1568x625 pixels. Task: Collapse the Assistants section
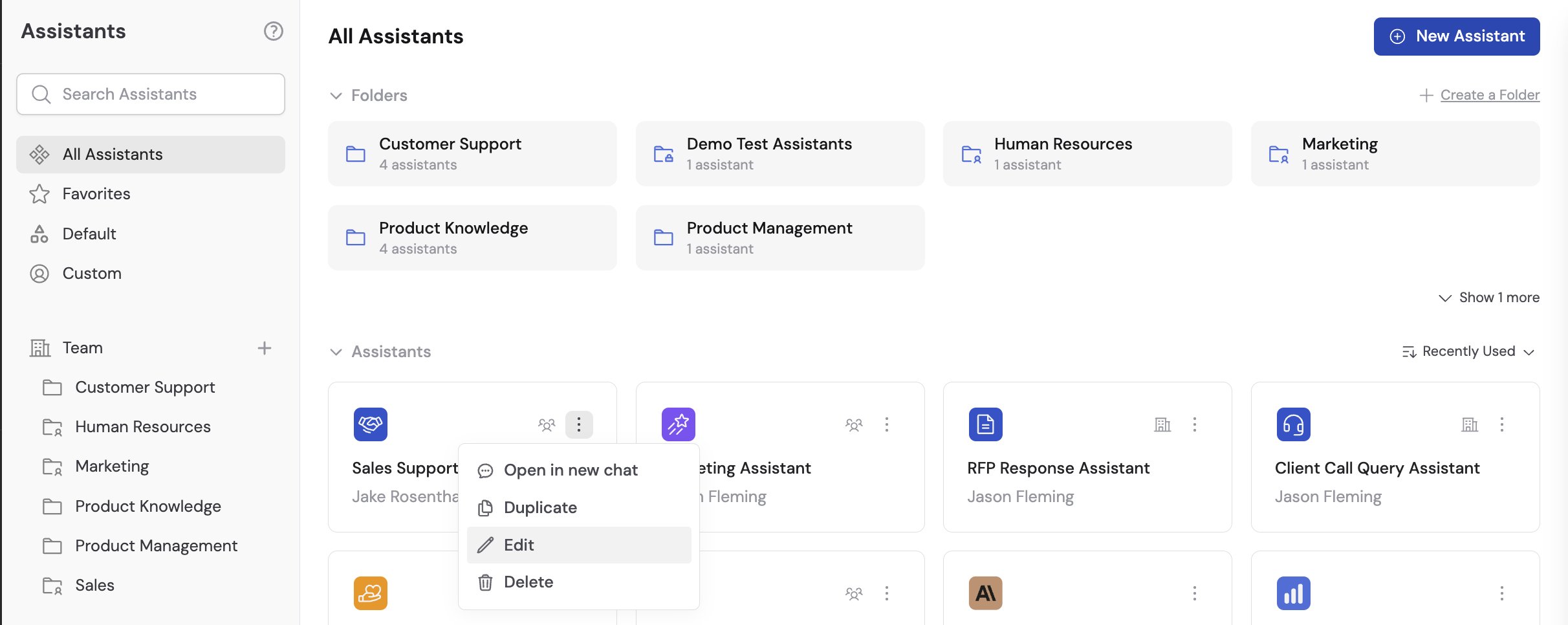click(336, 352)
